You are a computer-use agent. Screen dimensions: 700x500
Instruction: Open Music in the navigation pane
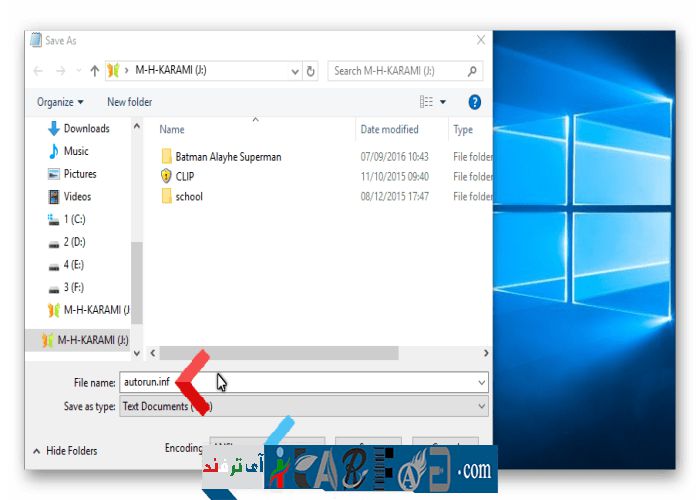(76, 151)
